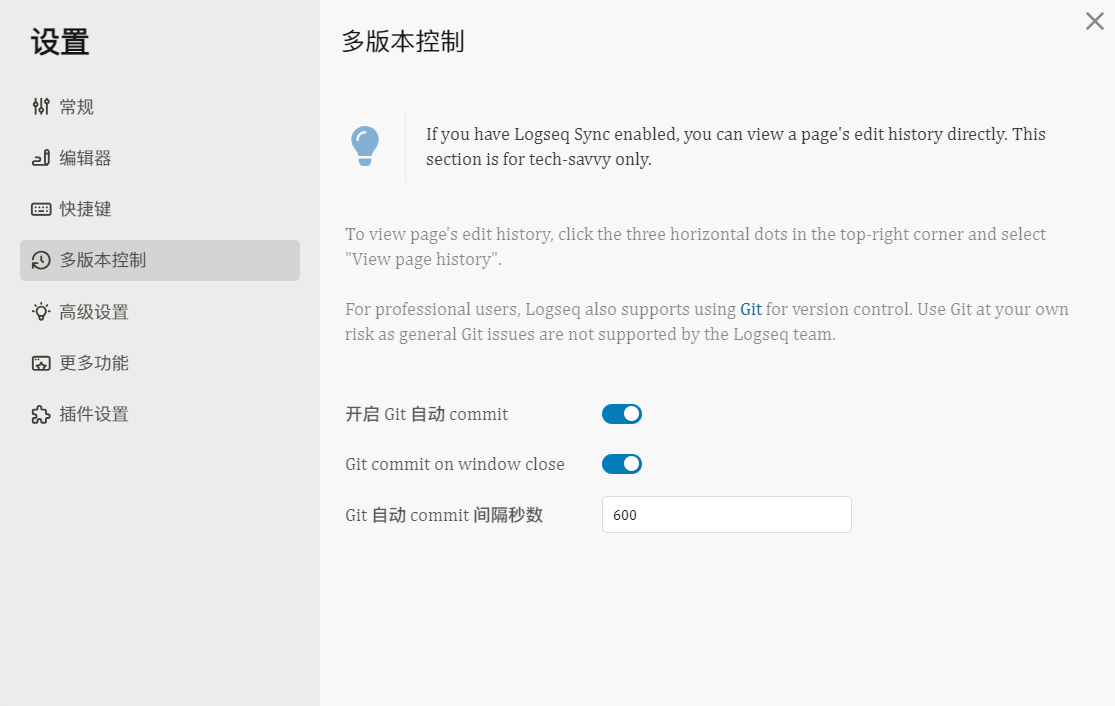Select the highlighted 多版本控制 sidebar entry
Viewport: 1115px width, 706px height.
tap(95, 260)
